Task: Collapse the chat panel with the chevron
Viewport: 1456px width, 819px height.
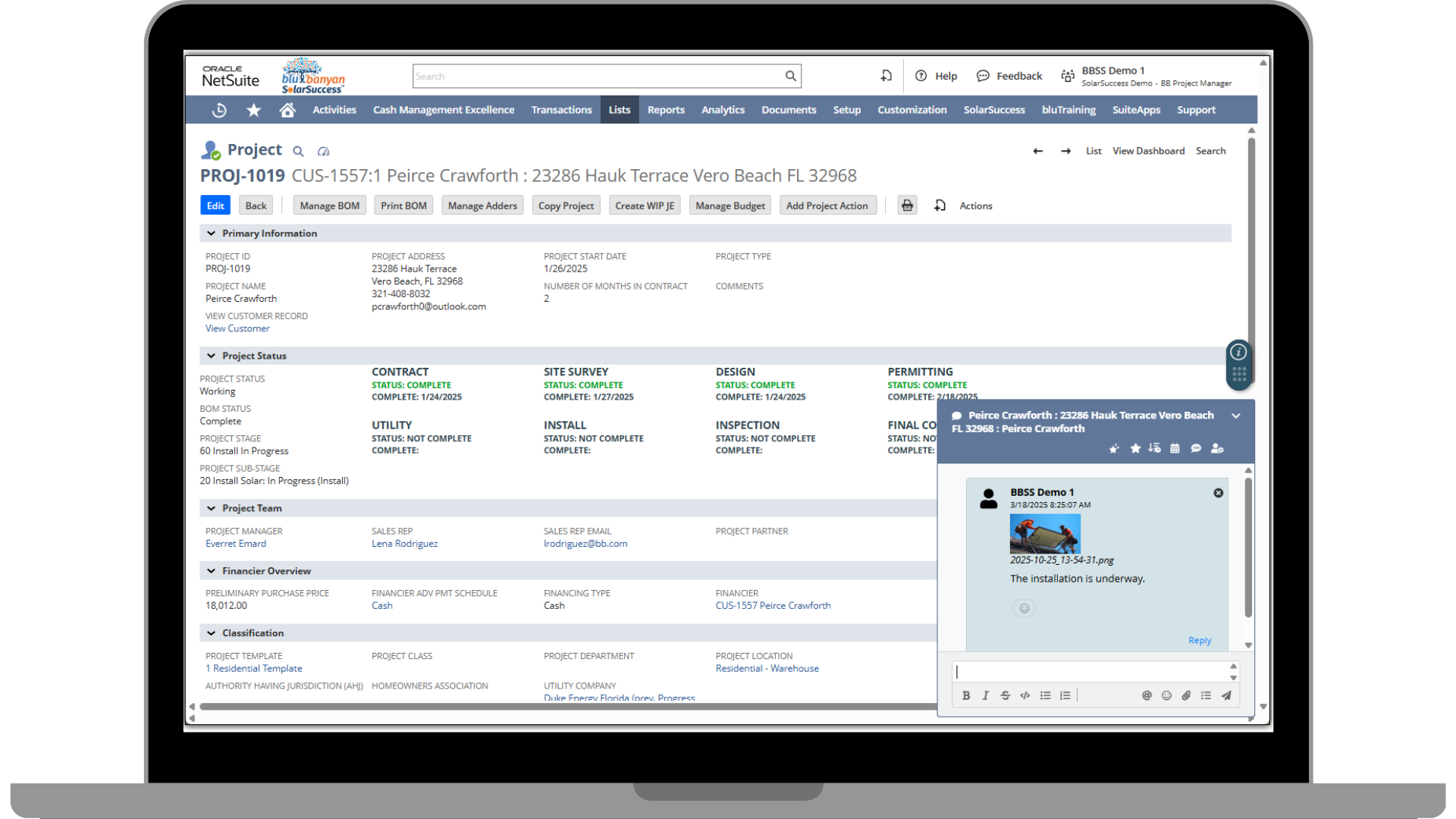Action: pyautogui.click(x=1235, y=416)
